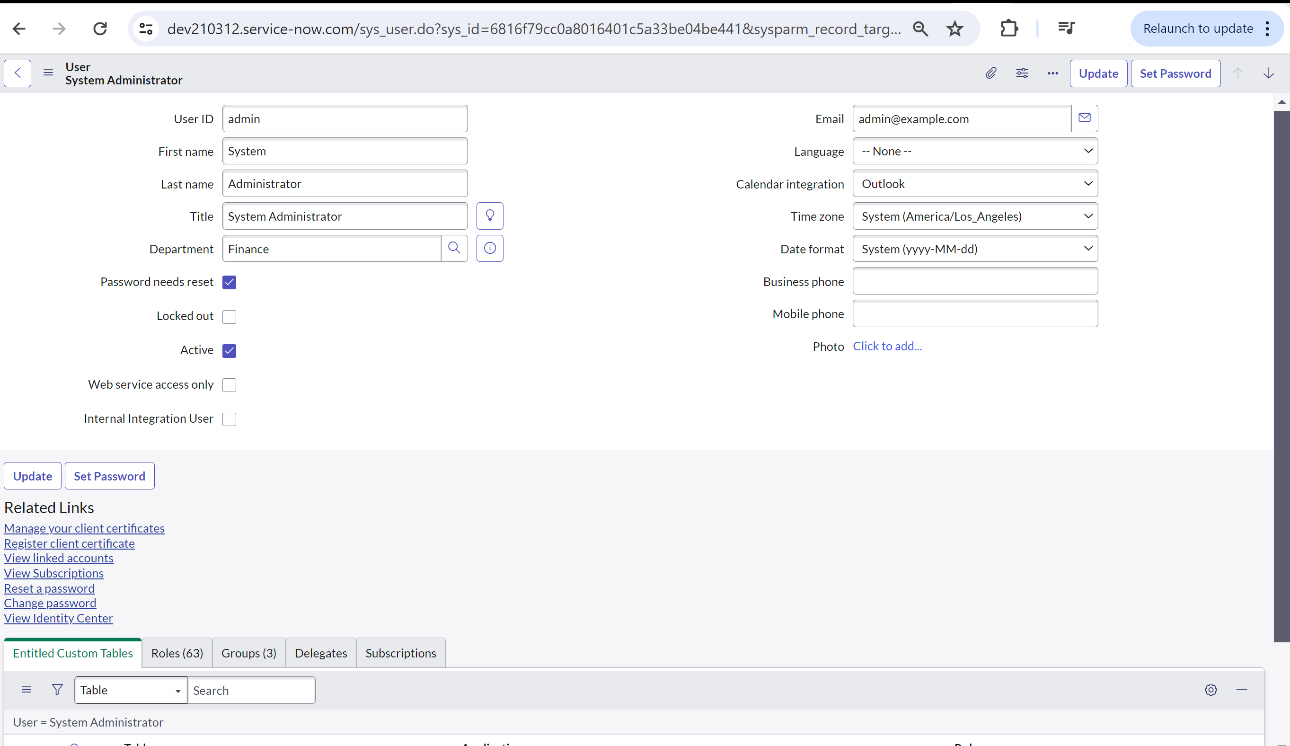Go back using the browser back arrow

[19, 29]
